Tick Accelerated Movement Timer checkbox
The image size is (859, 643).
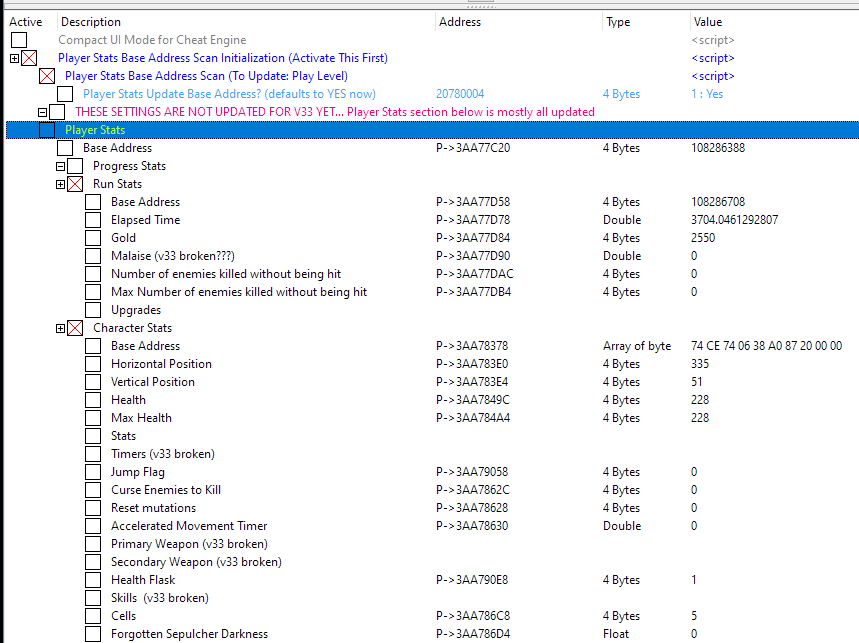pos(93,526)
